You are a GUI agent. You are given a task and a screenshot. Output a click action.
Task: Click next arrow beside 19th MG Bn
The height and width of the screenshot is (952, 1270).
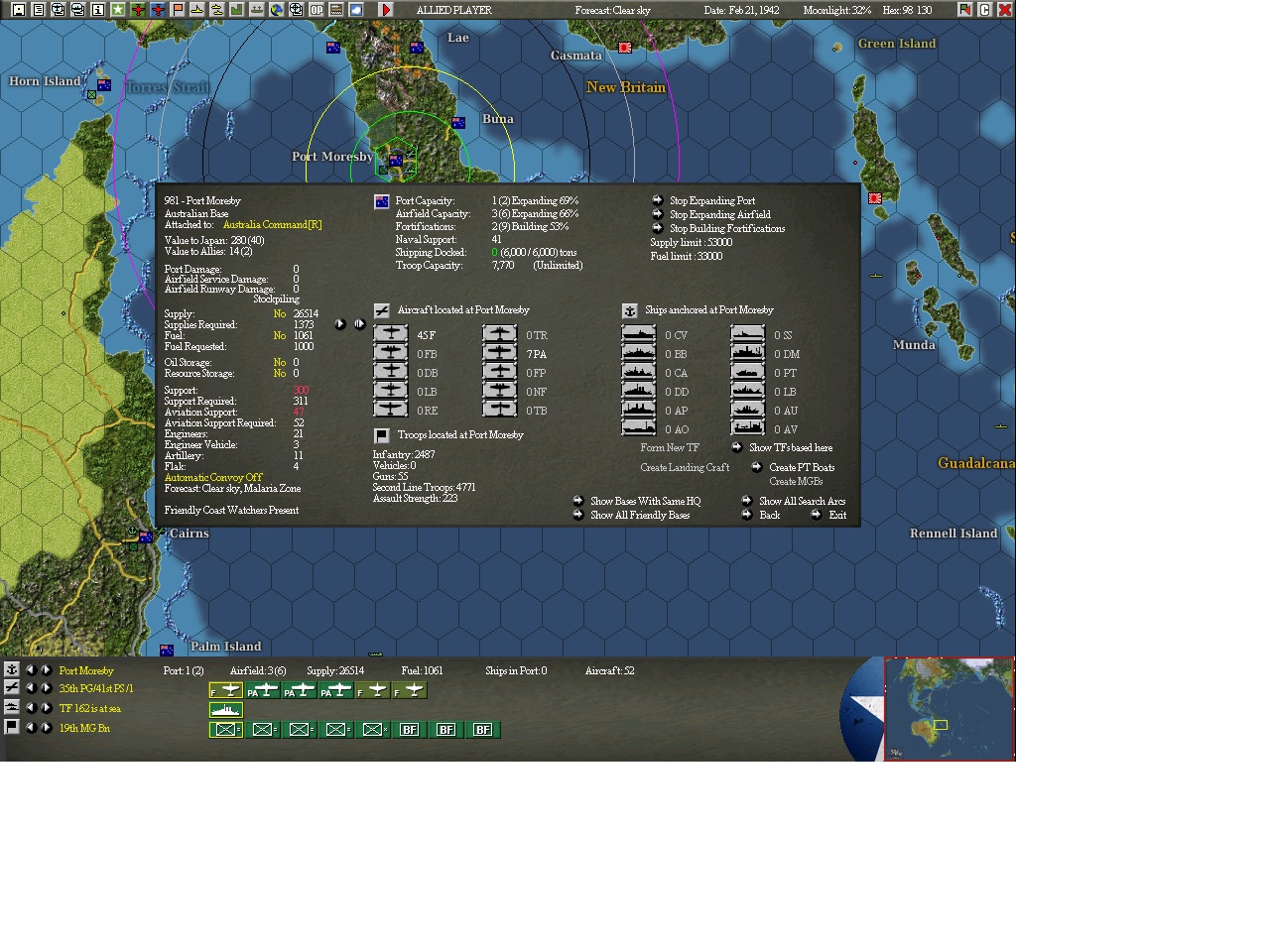46,728
